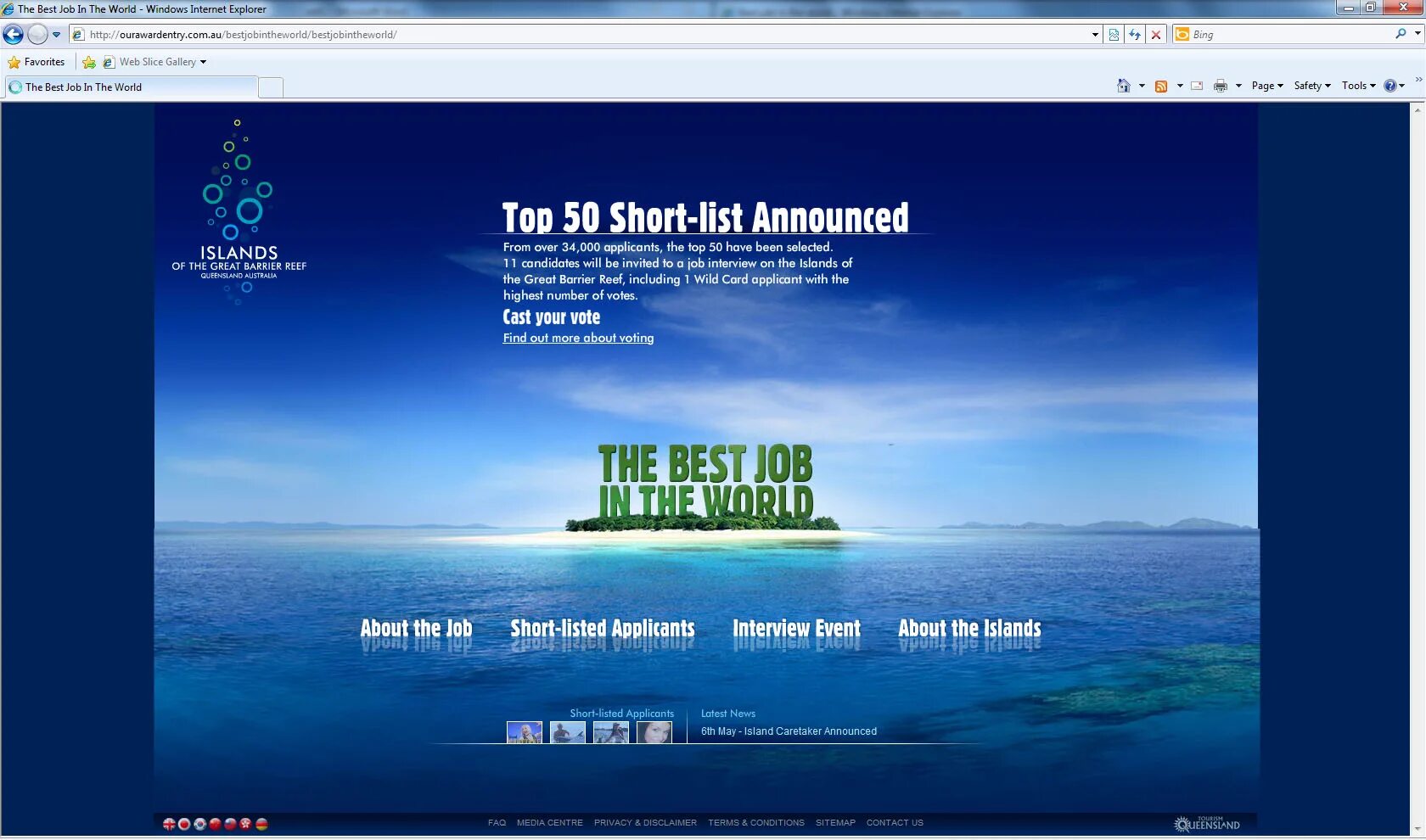Open the Web Slice Gallery

(x=154, y=62)
